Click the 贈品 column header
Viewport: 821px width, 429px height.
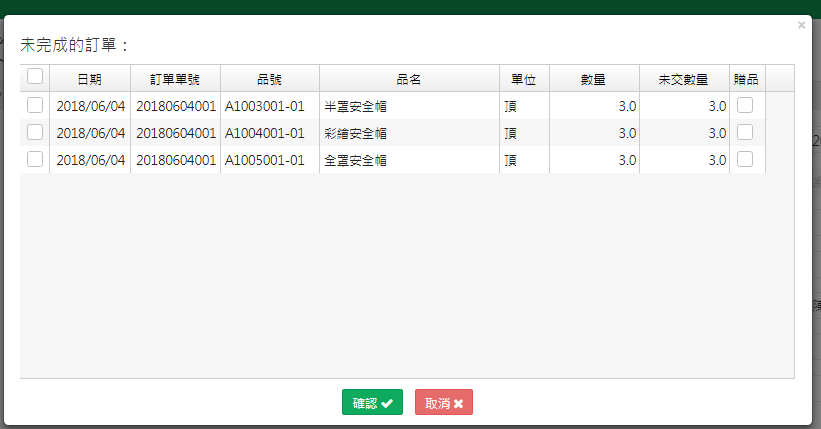747,79
